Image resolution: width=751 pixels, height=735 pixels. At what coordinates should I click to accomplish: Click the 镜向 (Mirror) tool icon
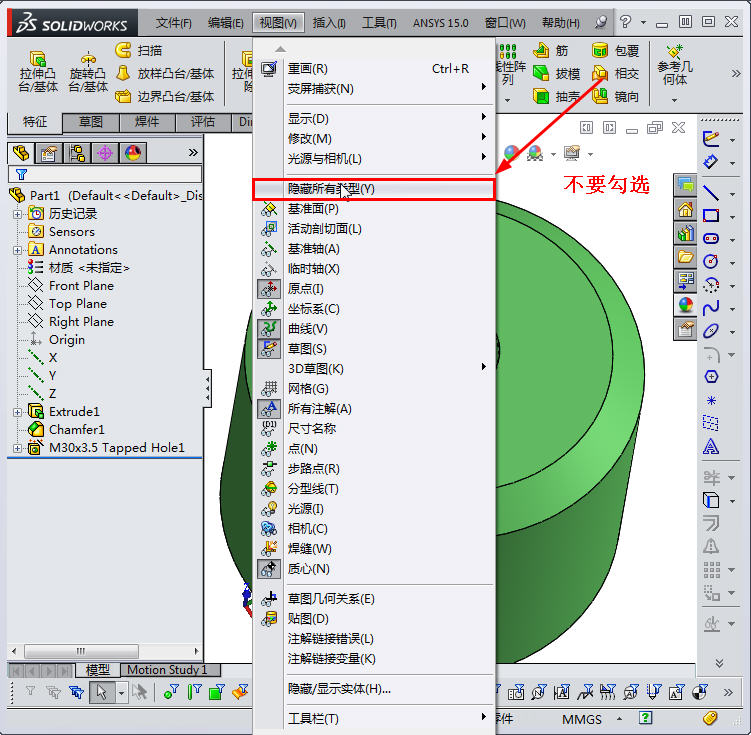click(600, 96)
